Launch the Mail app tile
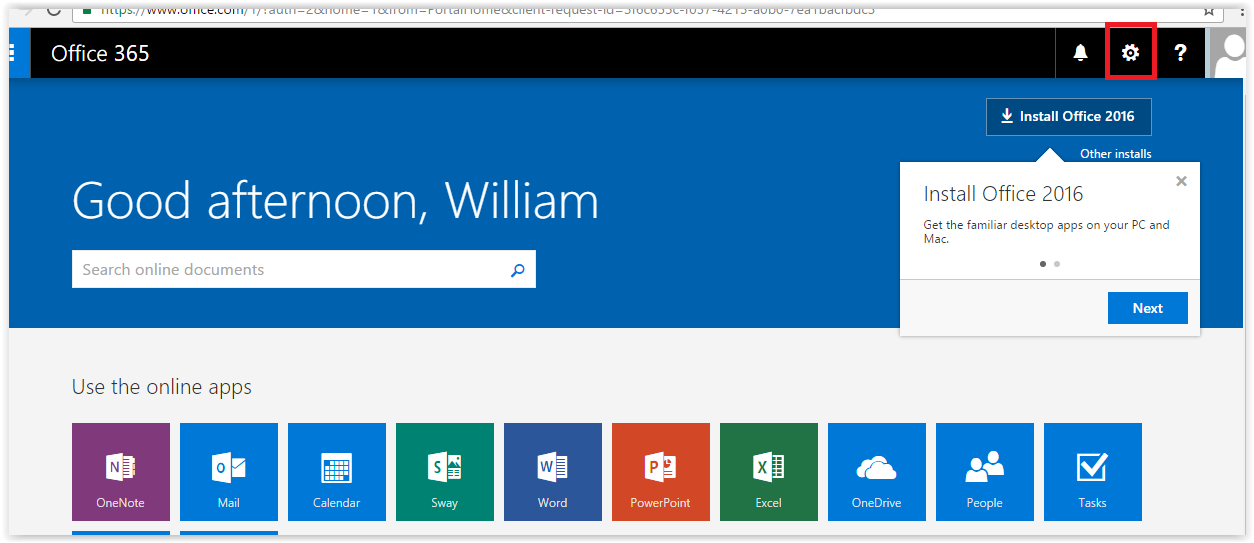 pyautogui.click(x=228, y=471)
